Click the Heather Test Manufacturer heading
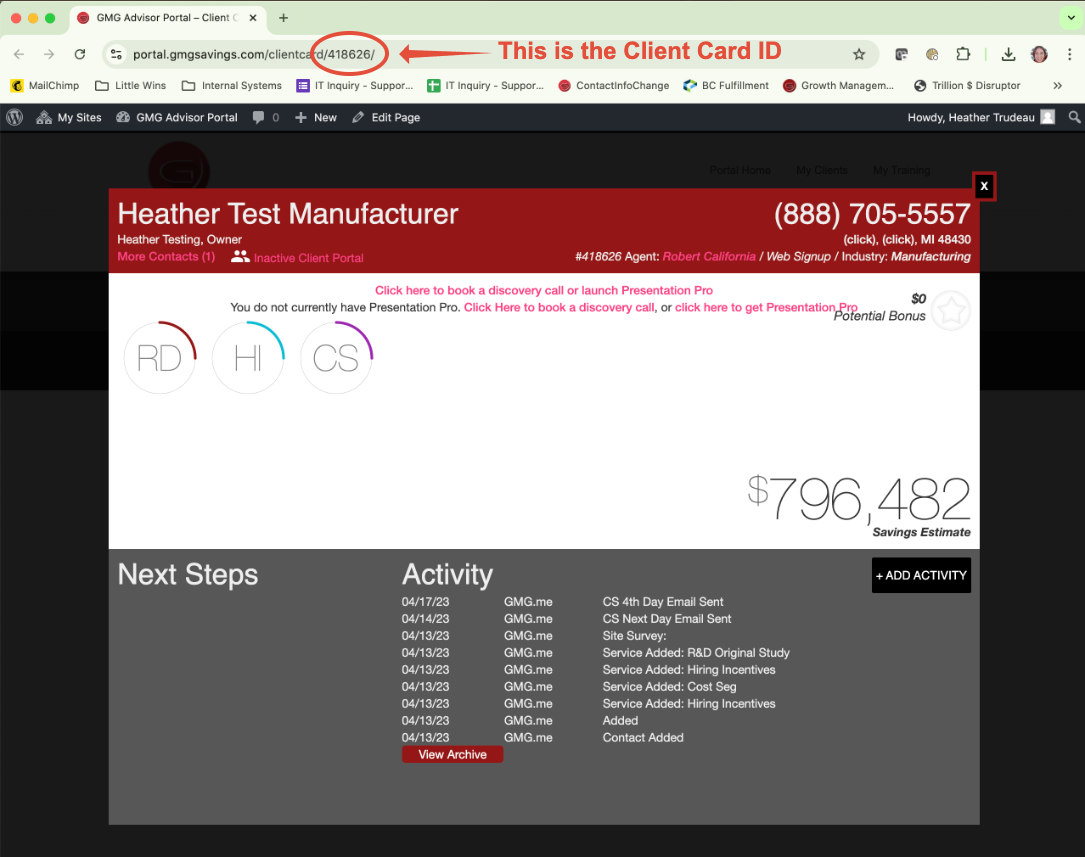1085x857 pixels. pyautogui.click(x=288, y=214)
